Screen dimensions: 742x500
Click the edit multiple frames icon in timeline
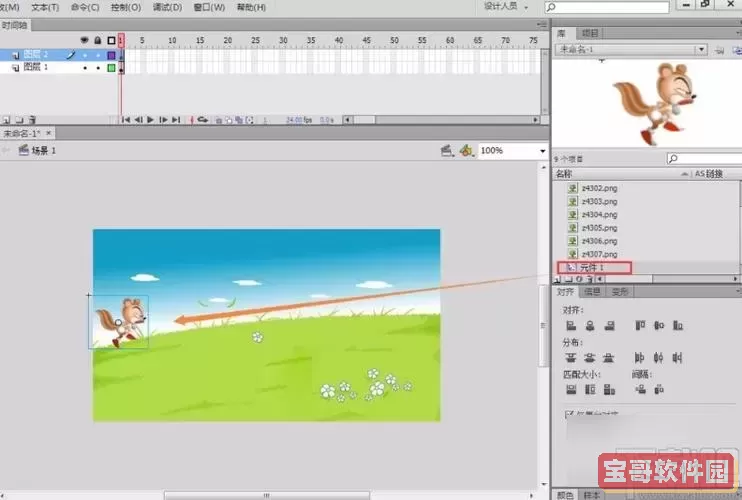tap(239, 120)
